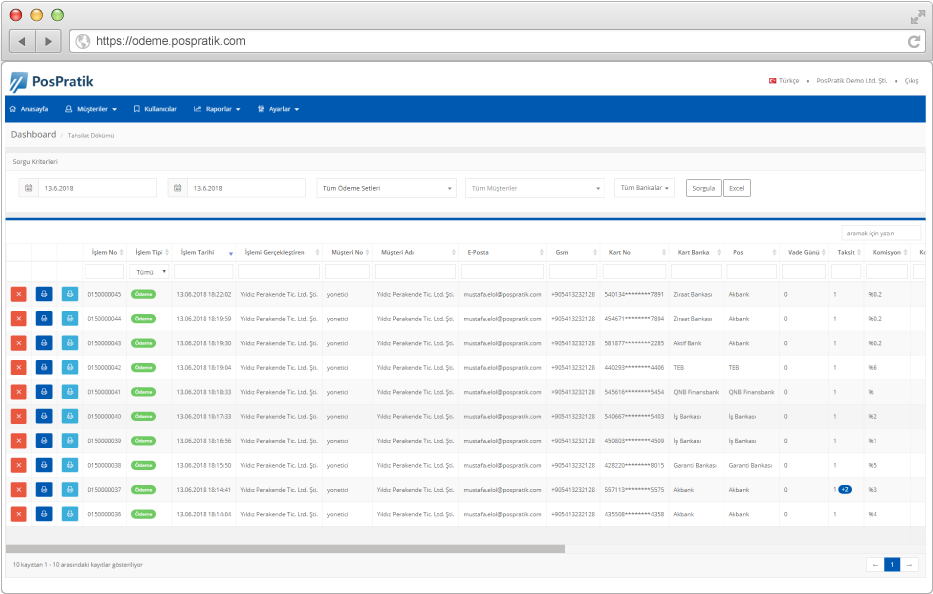Click light blue print icon in row 0150000036
This screenshot has height=594, width=933.
point(70,514)
